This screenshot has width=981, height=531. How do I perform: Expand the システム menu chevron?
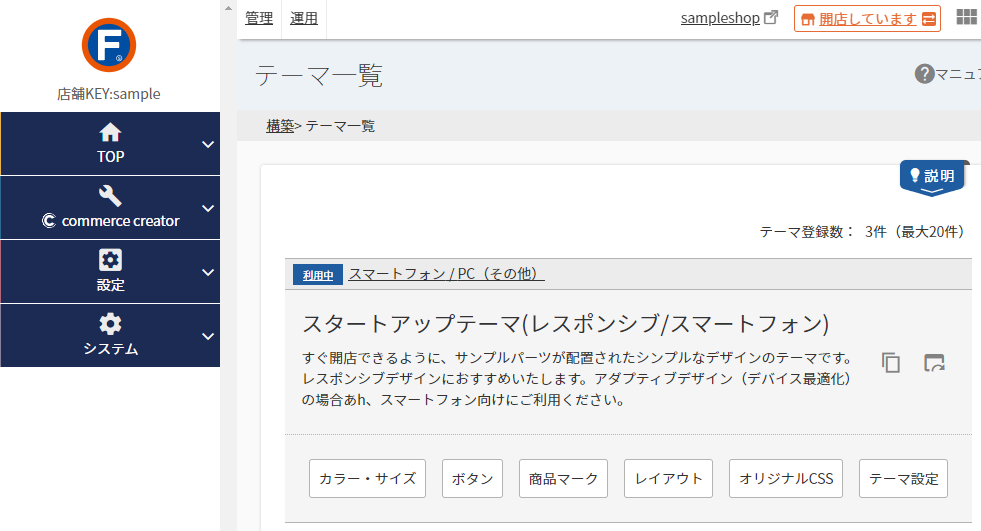[208, 336]
